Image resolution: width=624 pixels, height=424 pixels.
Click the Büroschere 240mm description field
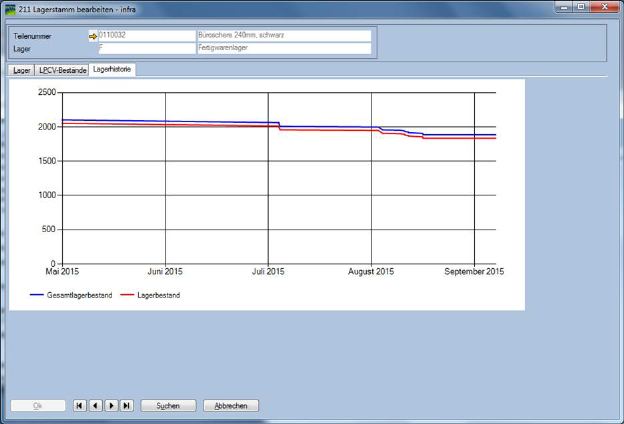284,35
